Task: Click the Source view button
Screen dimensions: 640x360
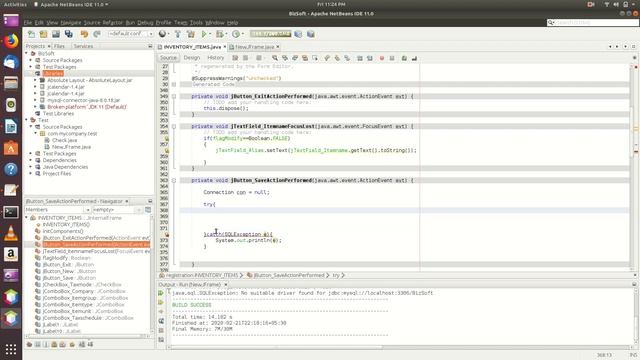Action: [168, 58]
